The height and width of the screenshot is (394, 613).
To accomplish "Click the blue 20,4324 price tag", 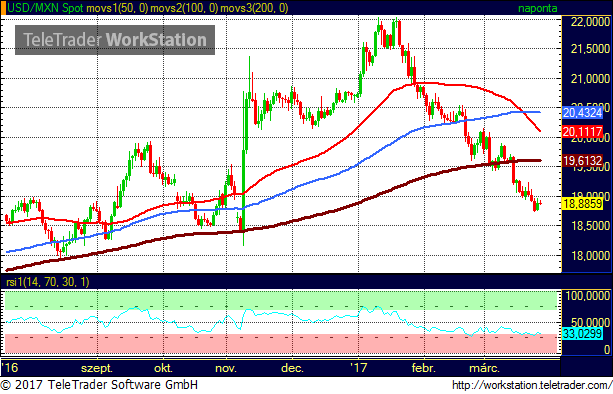I will pos(583,113).
